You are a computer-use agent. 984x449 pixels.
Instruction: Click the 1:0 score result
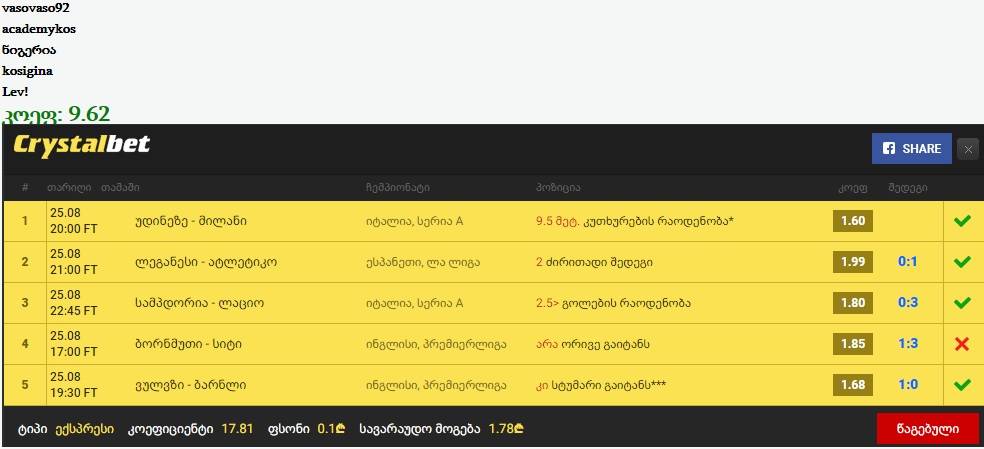[x=907, y=384]
